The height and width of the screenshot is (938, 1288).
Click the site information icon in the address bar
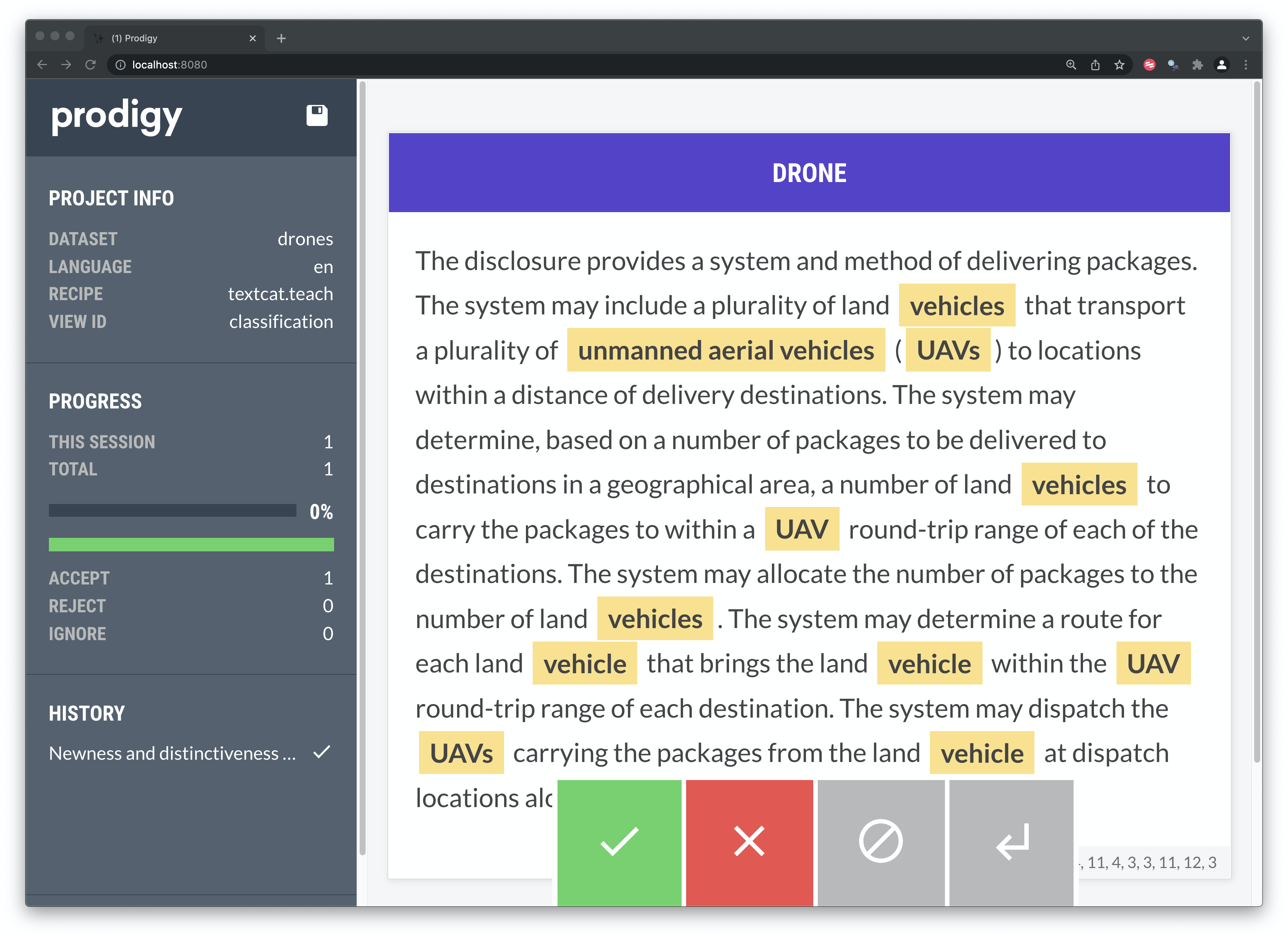point(120,65)
